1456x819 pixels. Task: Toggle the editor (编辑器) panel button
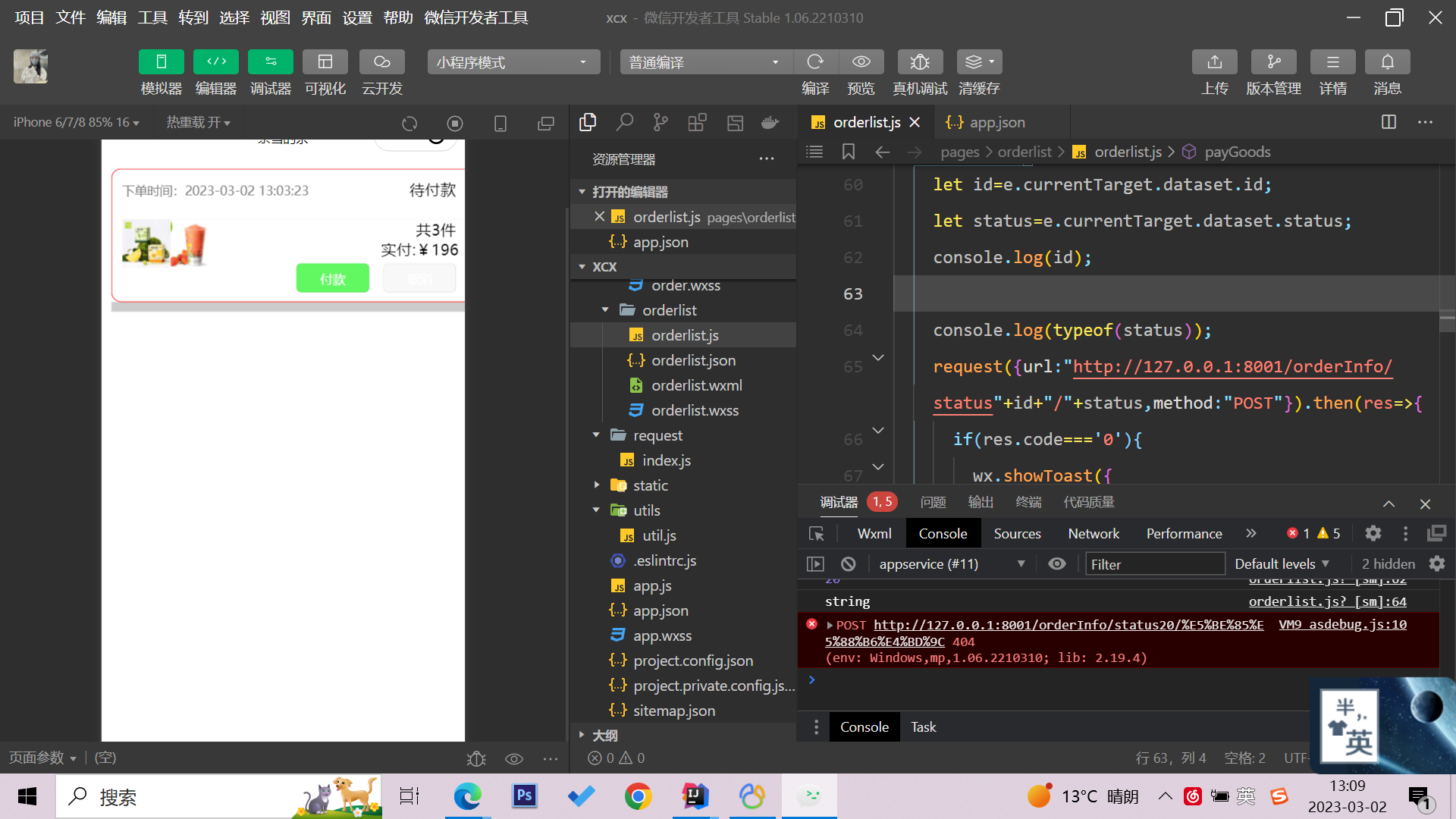pyautogui.click(x=215, y=62)
